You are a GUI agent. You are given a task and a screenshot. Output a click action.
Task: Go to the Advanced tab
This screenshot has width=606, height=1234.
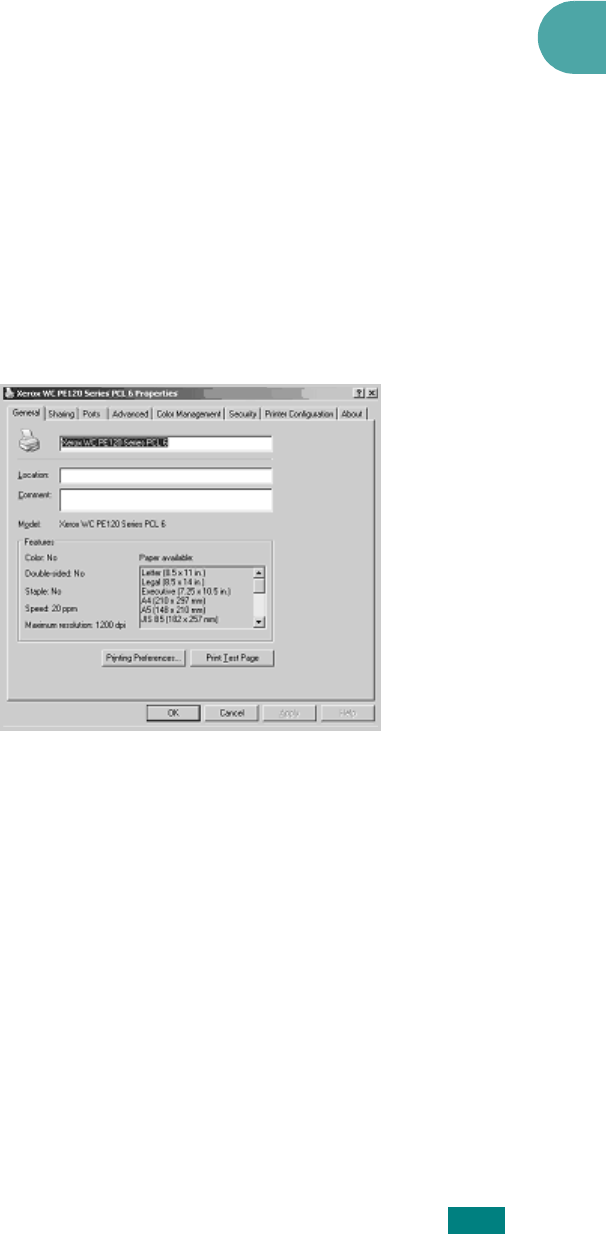(x=130, y=414)
